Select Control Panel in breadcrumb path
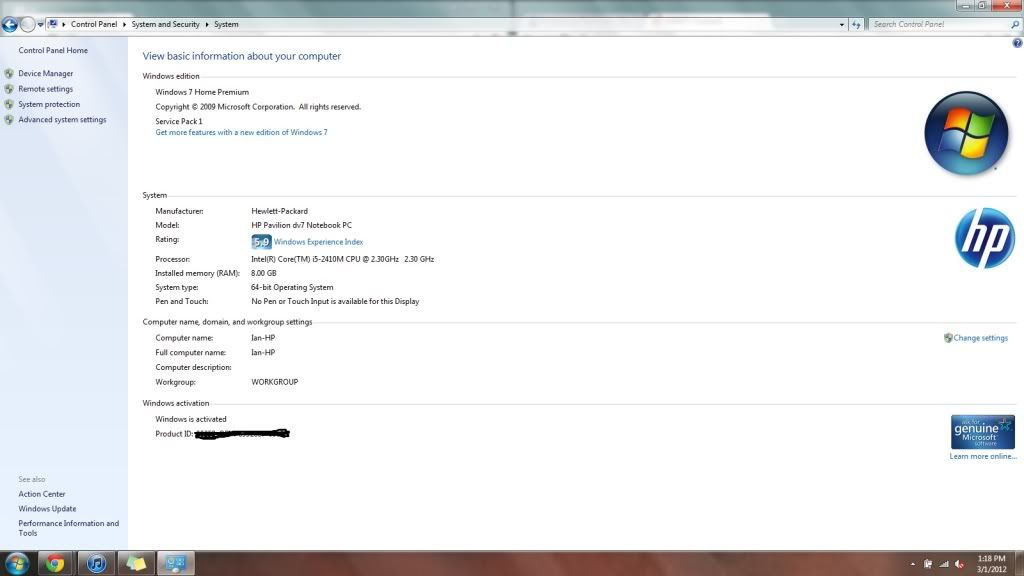1024x576 pixels. 93,24
